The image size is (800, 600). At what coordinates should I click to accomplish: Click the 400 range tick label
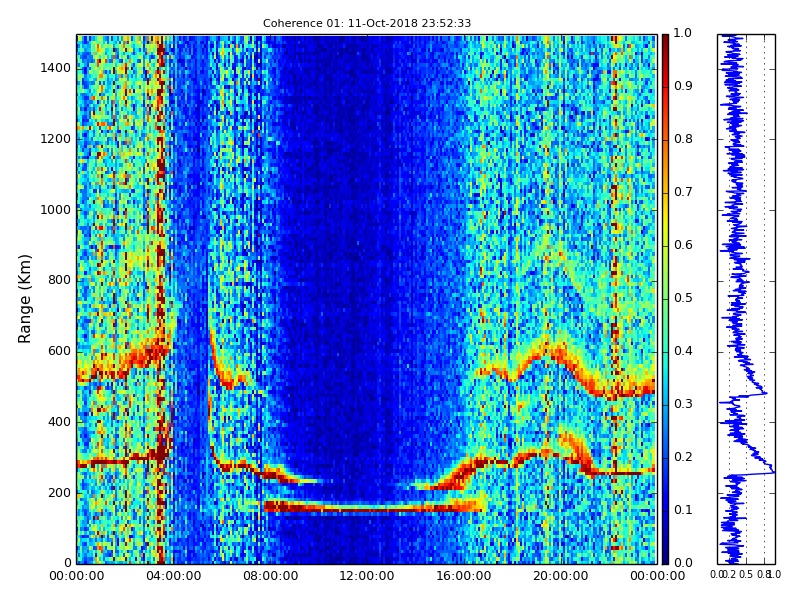pos(59,422)
